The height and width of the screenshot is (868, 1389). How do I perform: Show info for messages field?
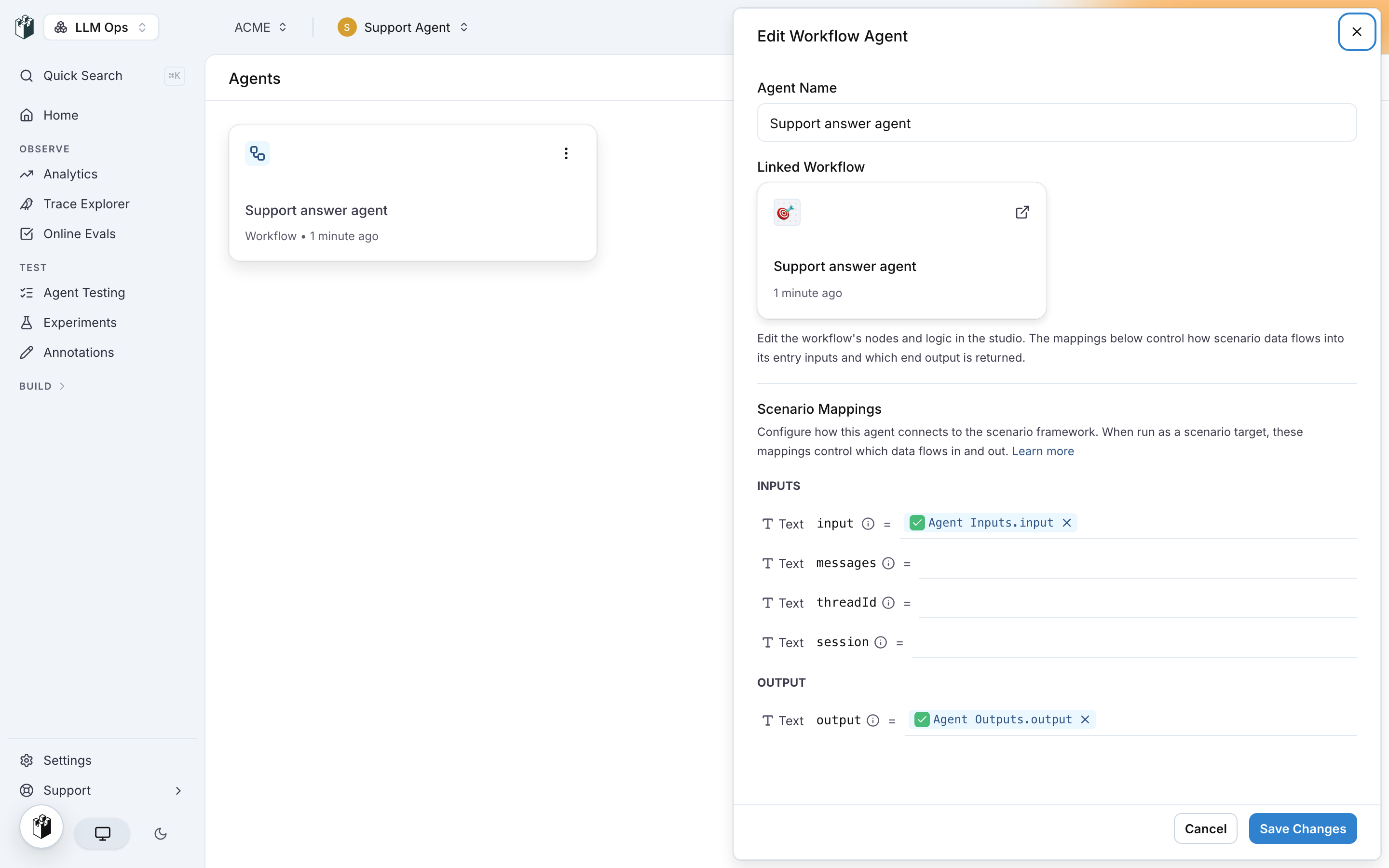888,563
